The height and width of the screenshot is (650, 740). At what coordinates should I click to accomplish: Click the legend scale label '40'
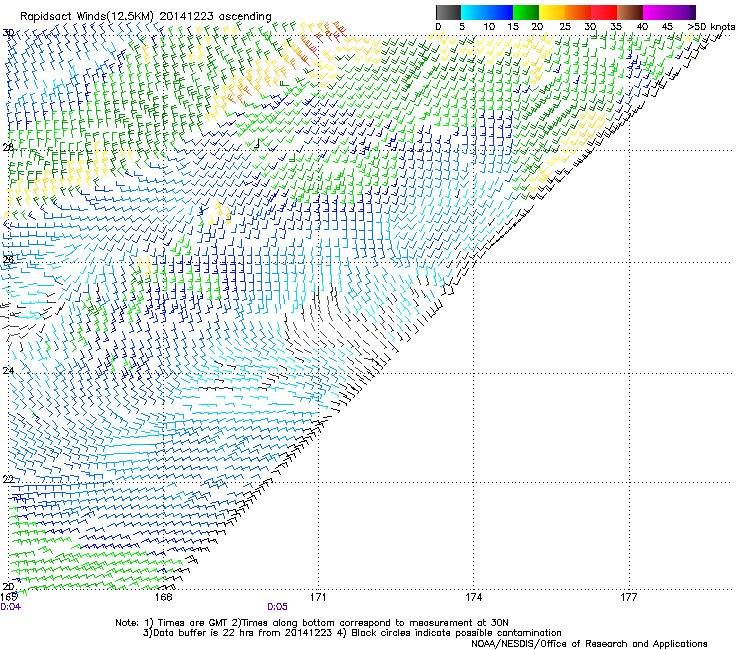[642, 26]
